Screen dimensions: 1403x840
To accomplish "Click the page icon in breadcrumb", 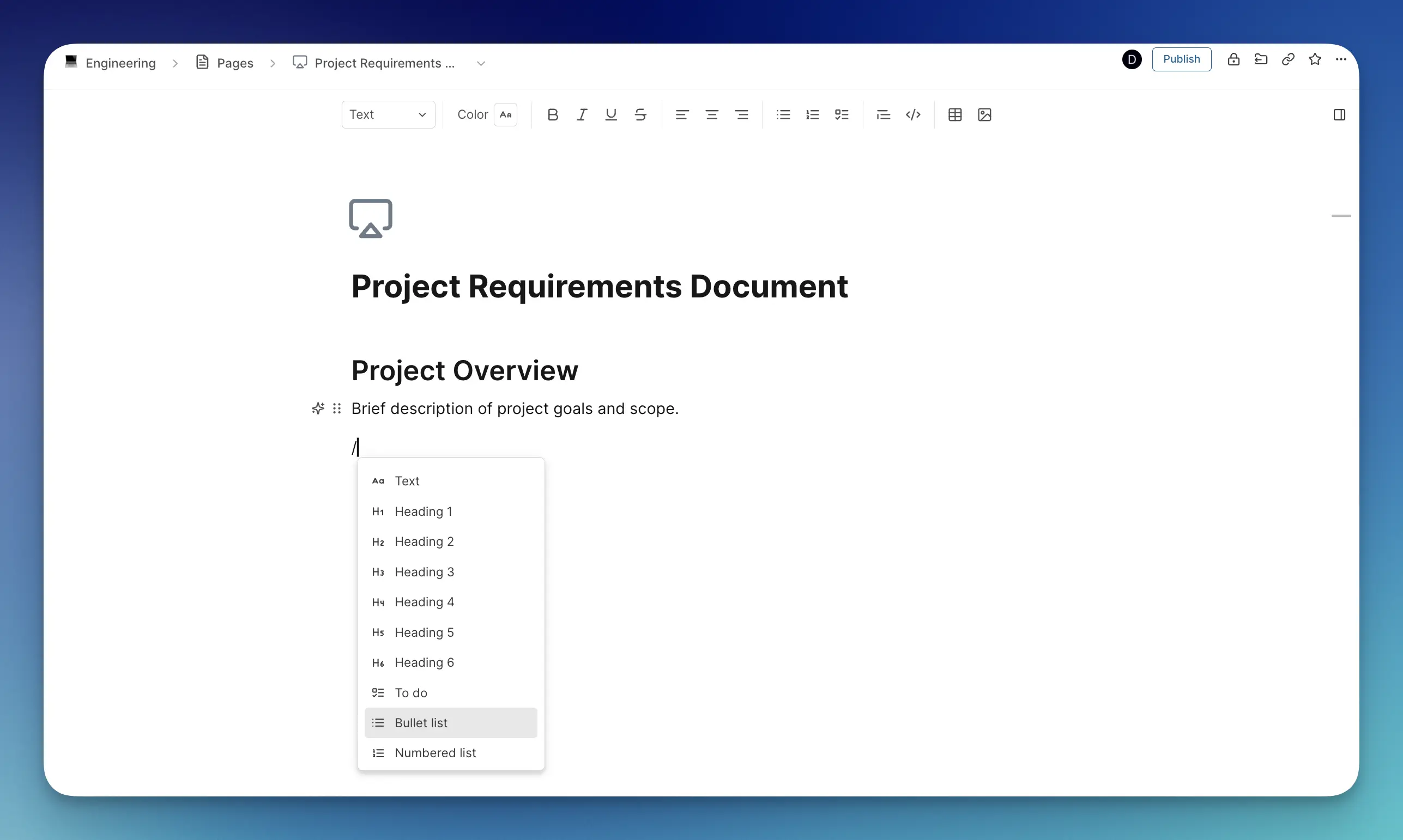I will point(299,62).
